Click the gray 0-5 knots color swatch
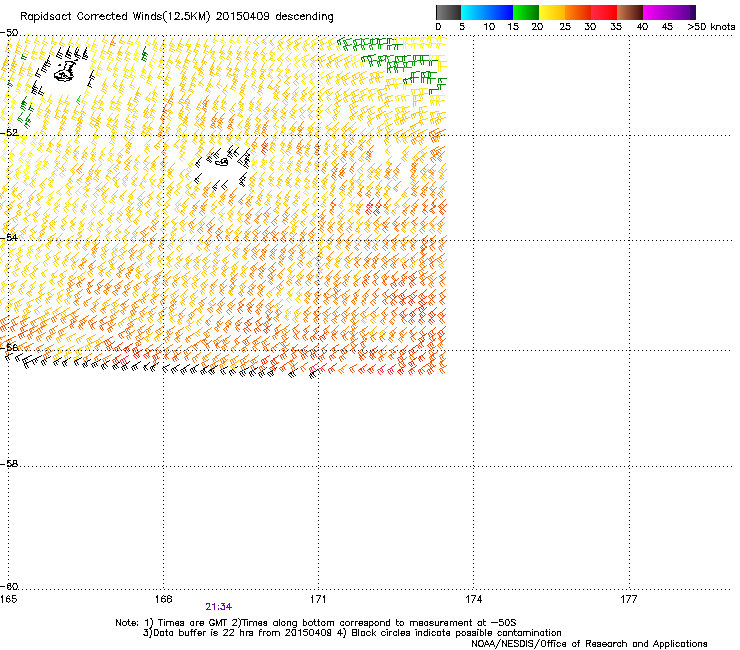 click(448, 12)
